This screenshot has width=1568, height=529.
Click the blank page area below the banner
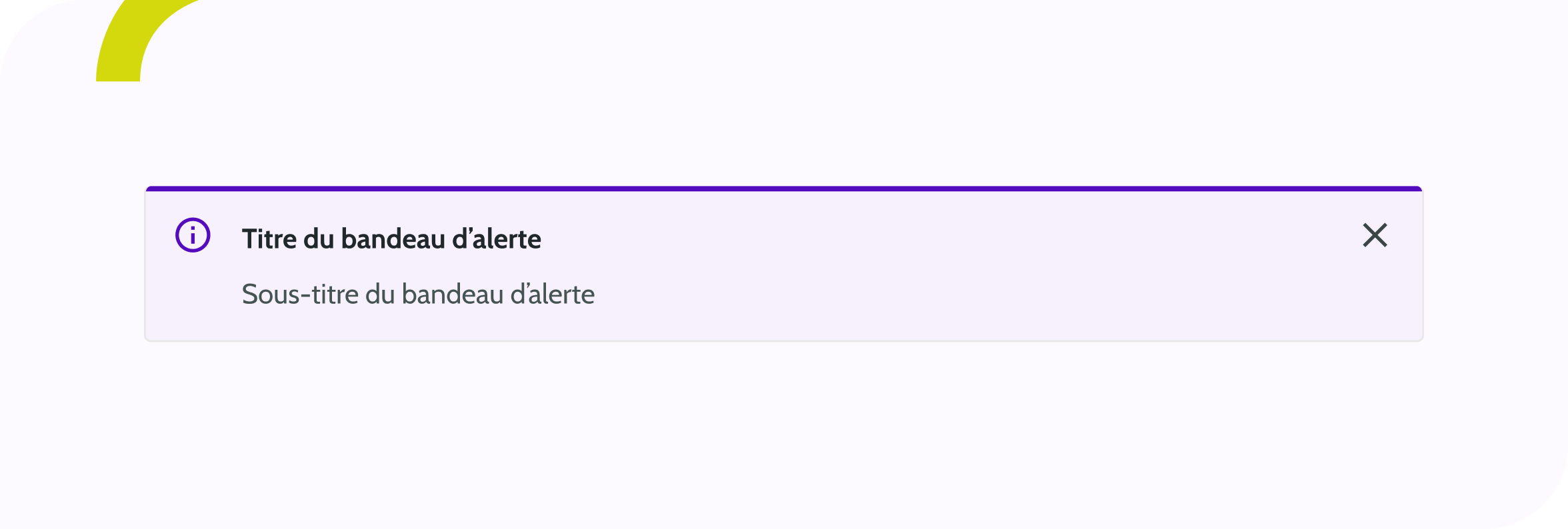[x=784, y=433]
